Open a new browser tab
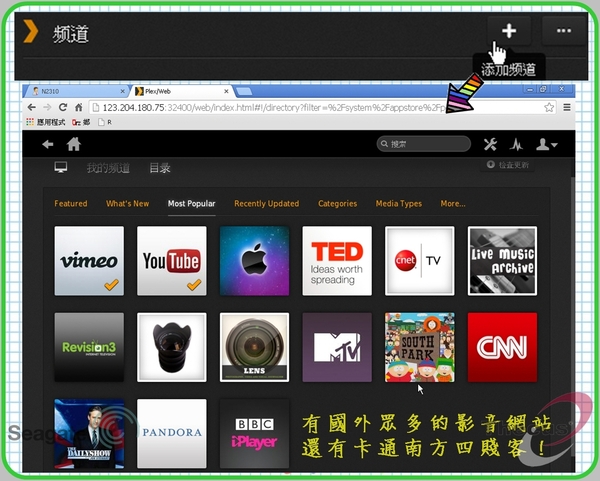The image size is (600, 481). (243, 91)
